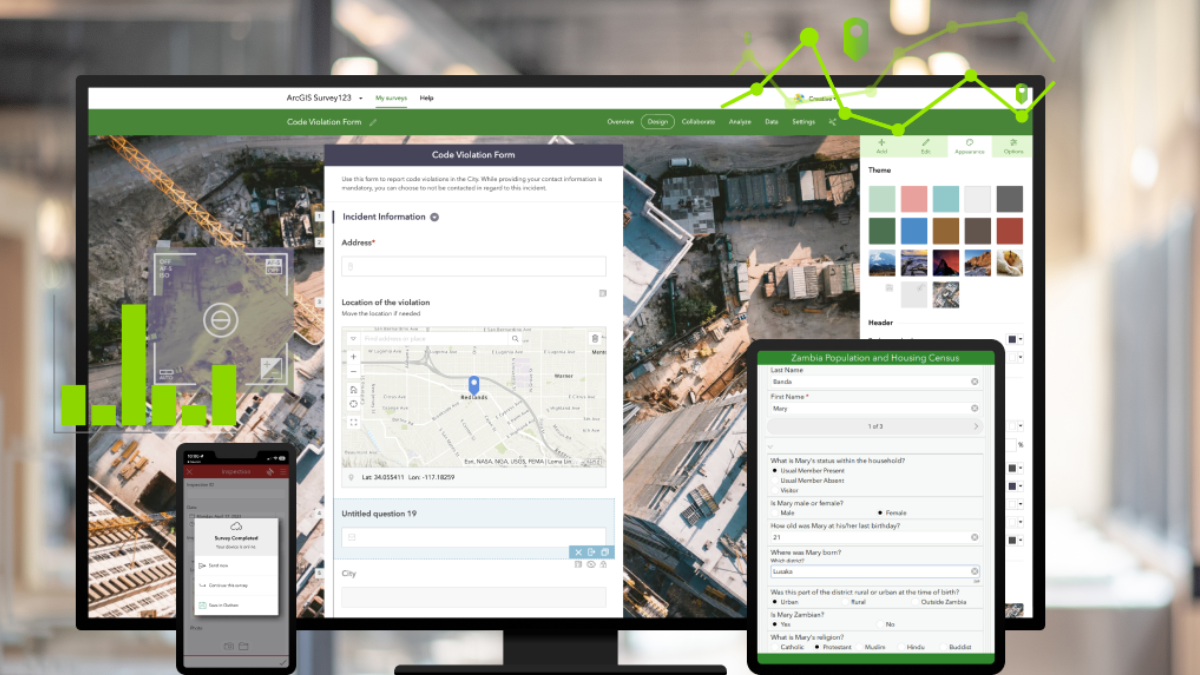Choose the dark gray theme swatch
This screenshot has height=675, width=1200.
(x=1010, y=199)
